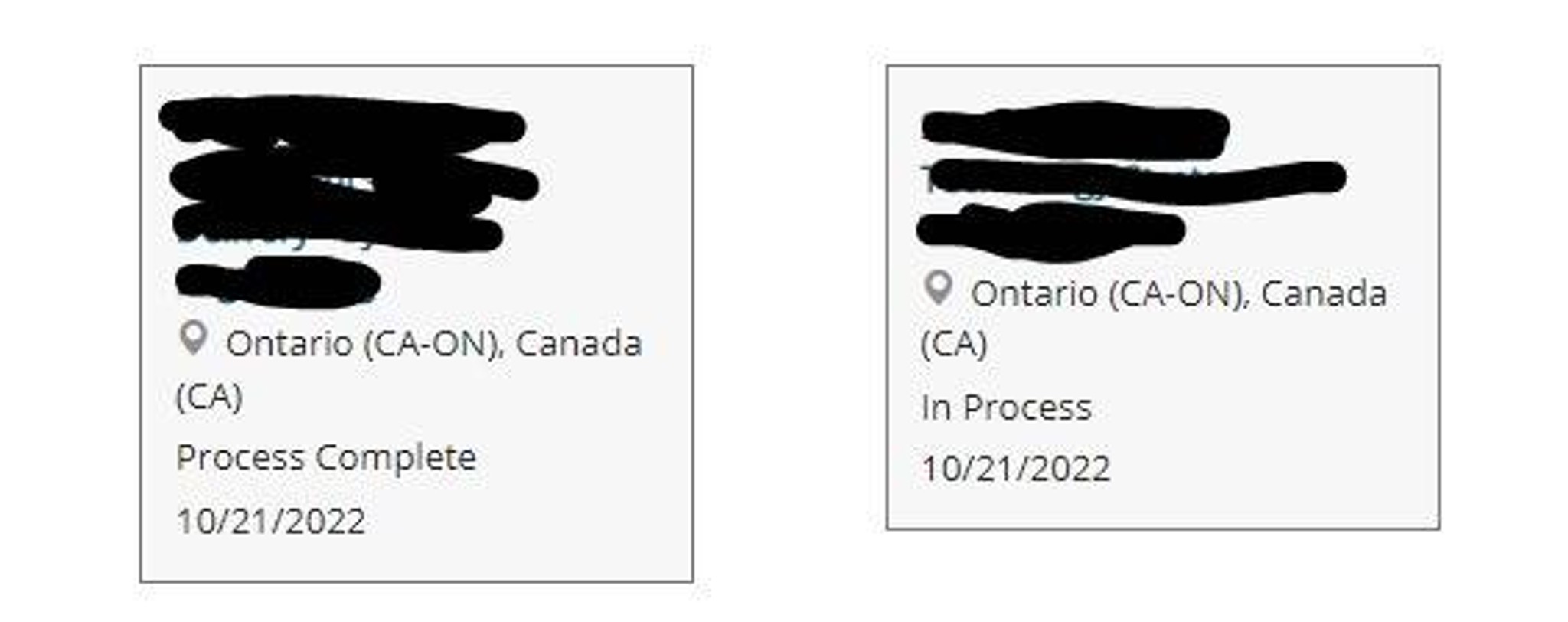Select "Ontario (CA-ON), Canada" in Process Complete card
The image size is (1568, 622).
pyautogui.click(x=433, y=344)
